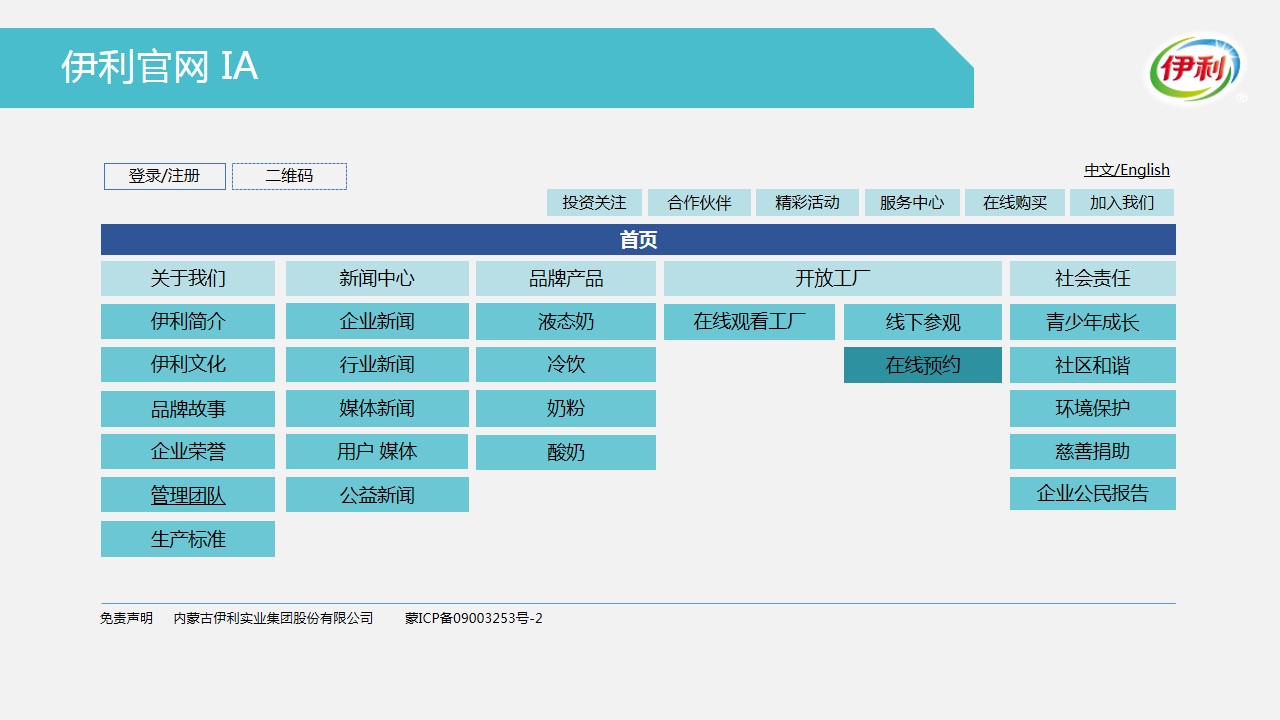Image resolution: width=1280 pixels, height=720 pixels.
Task: Open 用户 媒体 item
Action: point(377,451)
